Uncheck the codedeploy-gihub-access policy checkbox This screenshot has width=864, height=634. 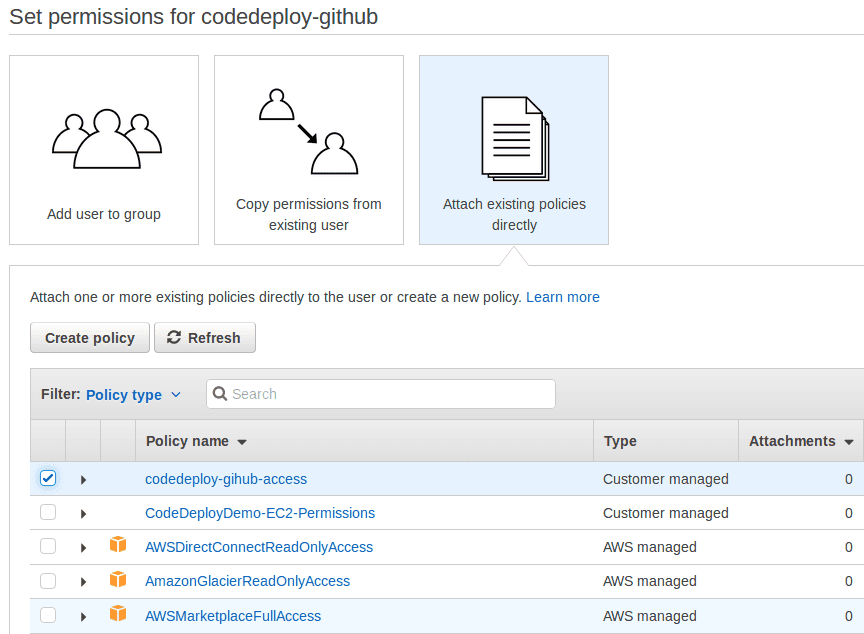click(x=48, y=478)
